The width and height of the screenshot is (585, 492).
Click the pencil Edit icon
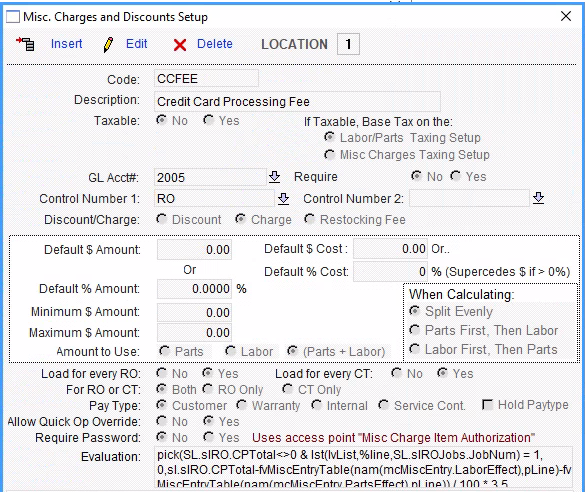[108, 45]
